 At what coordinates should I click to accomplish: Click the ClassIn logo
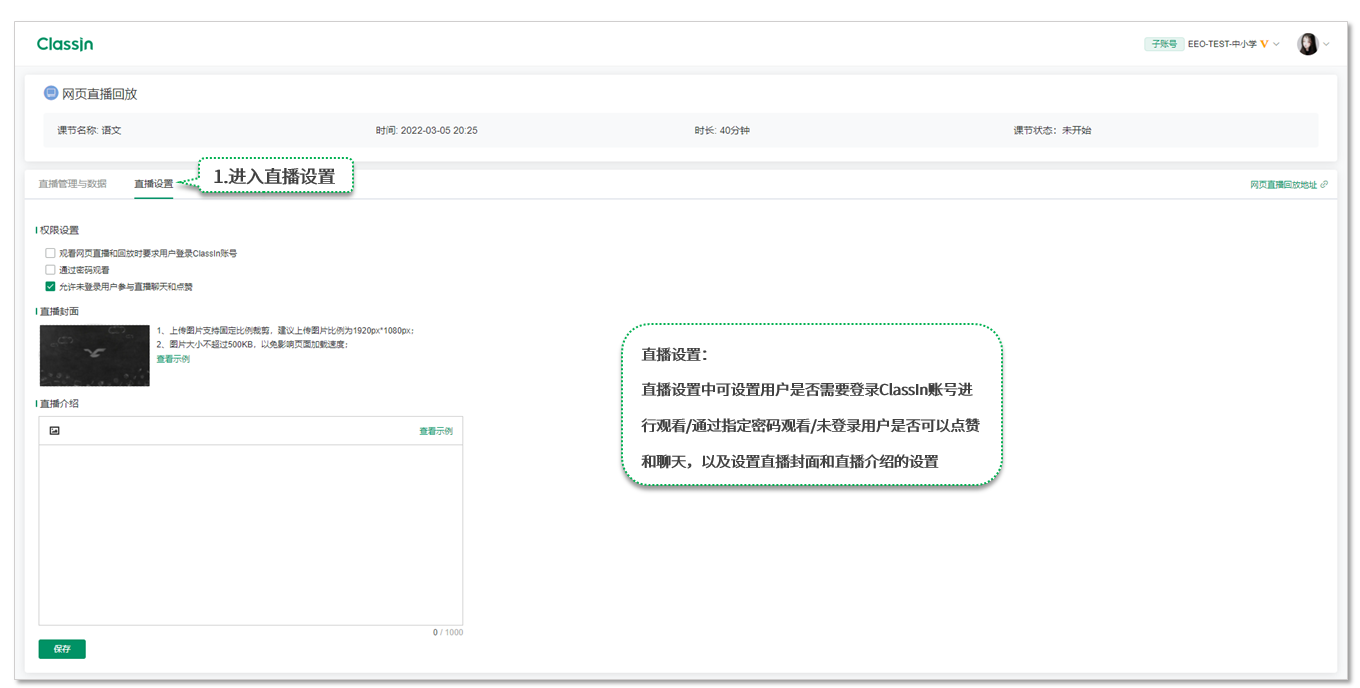(x=65, y=44)
